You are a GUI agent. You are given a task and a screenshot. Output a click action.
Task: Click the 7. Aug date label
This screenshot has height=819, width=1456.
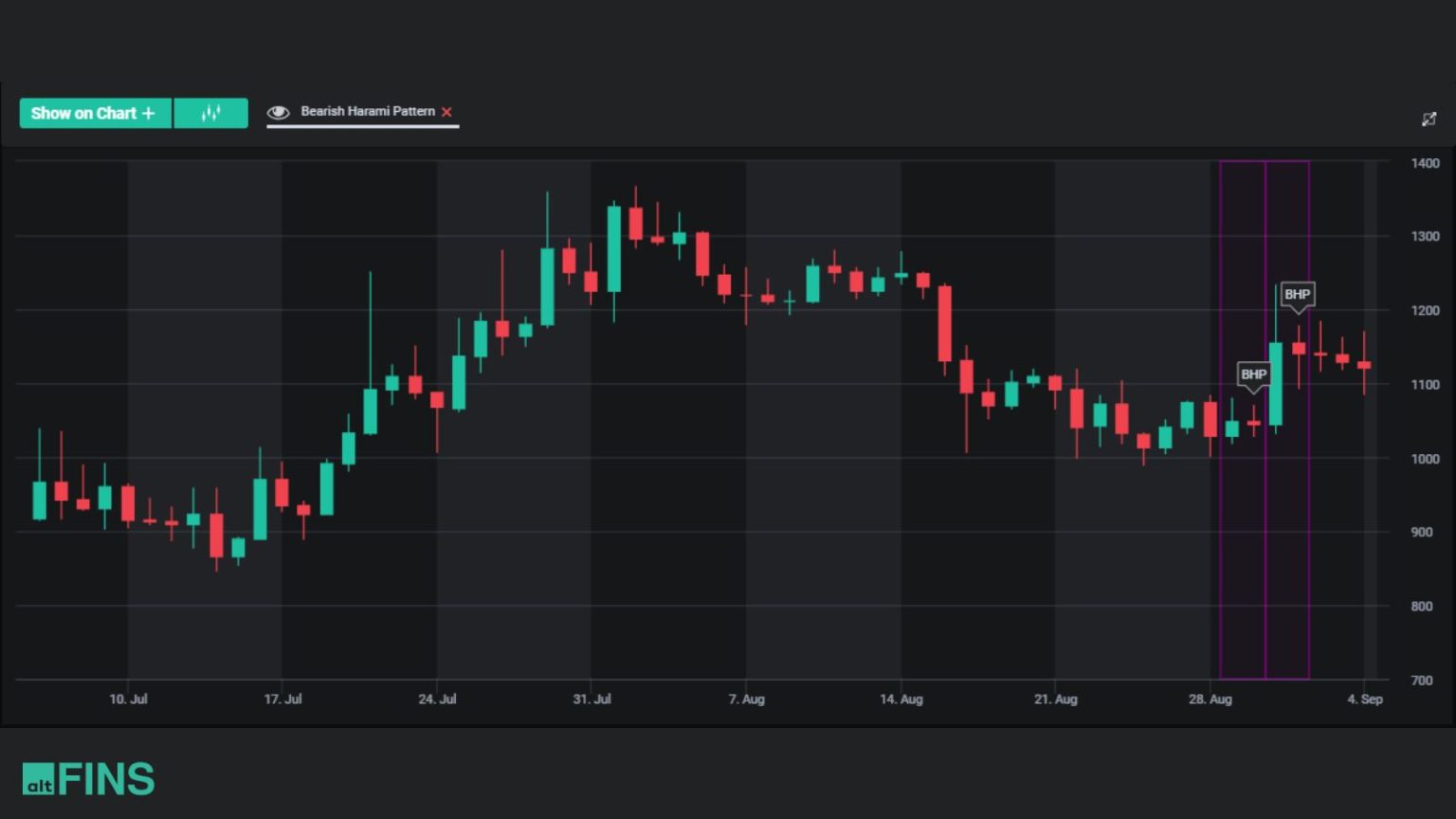tap(746, 700)
